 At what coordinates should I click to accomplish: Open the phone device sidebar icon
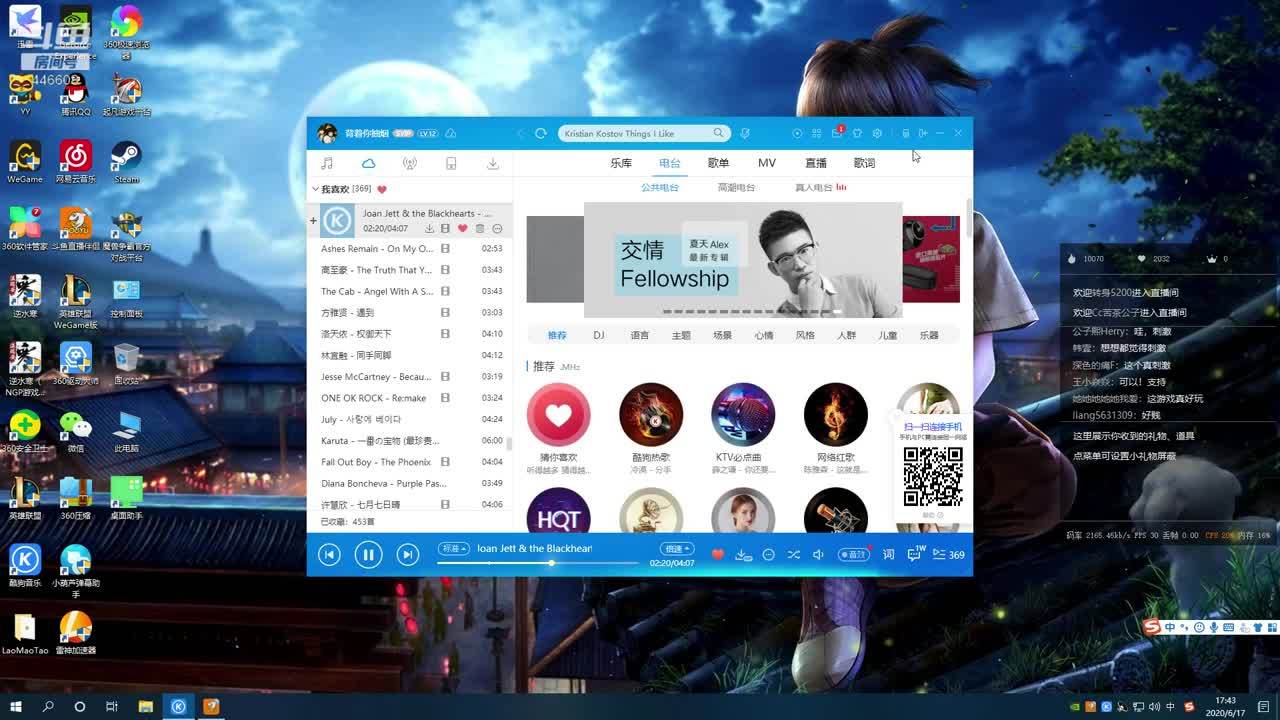point(451,163)
